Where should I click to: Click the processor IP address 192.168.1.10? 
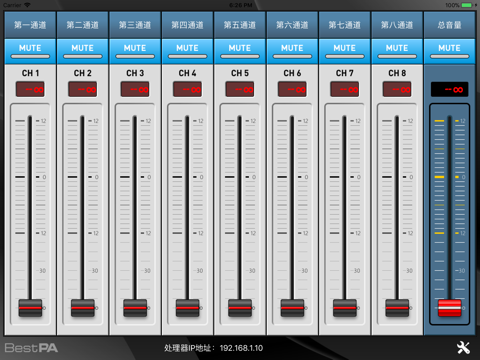coord(241,348)
